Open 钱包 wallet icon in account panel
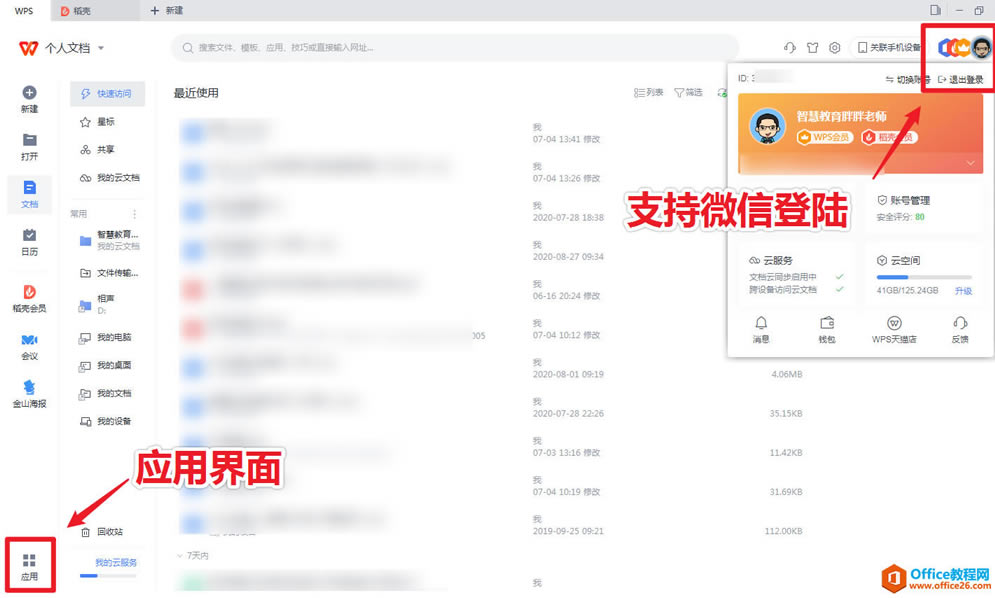Viewport: 995px width, 598px height. 827,322
